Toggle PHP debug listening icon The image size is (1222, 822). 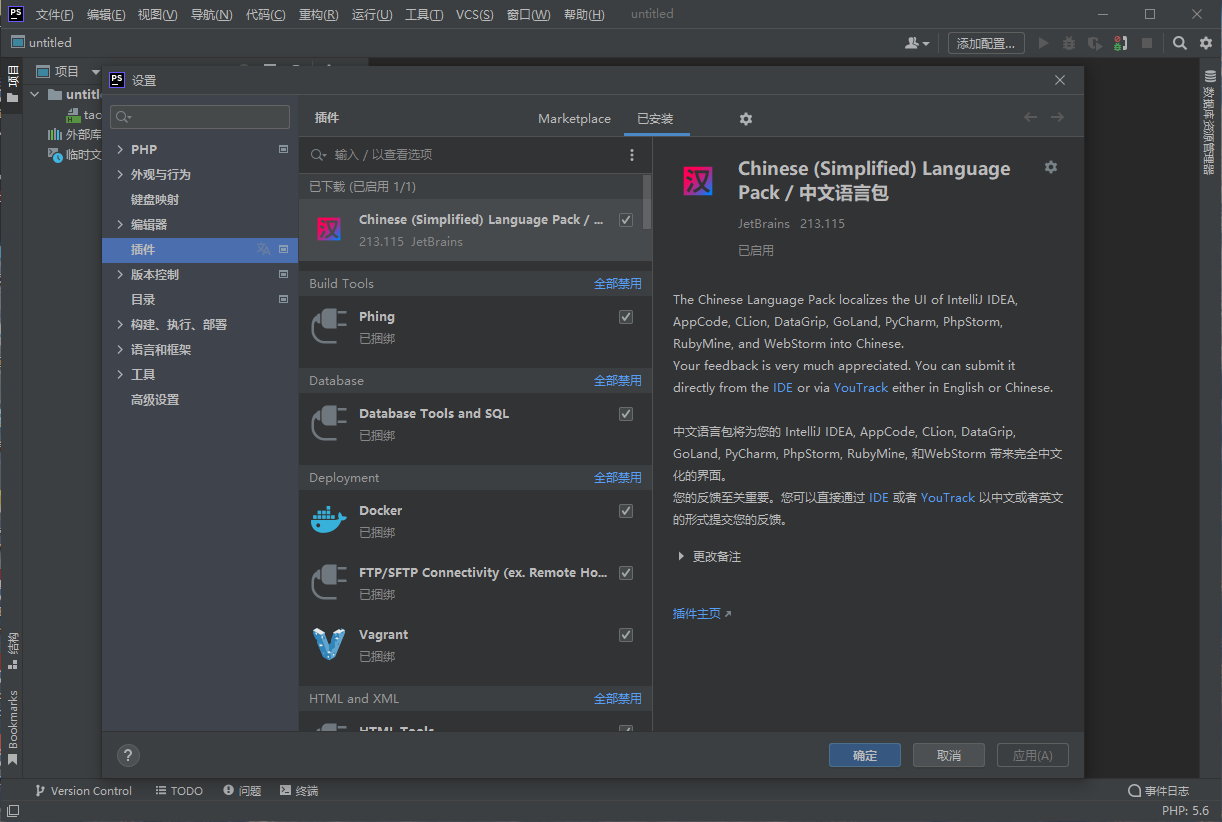(x=1121, y=43)
